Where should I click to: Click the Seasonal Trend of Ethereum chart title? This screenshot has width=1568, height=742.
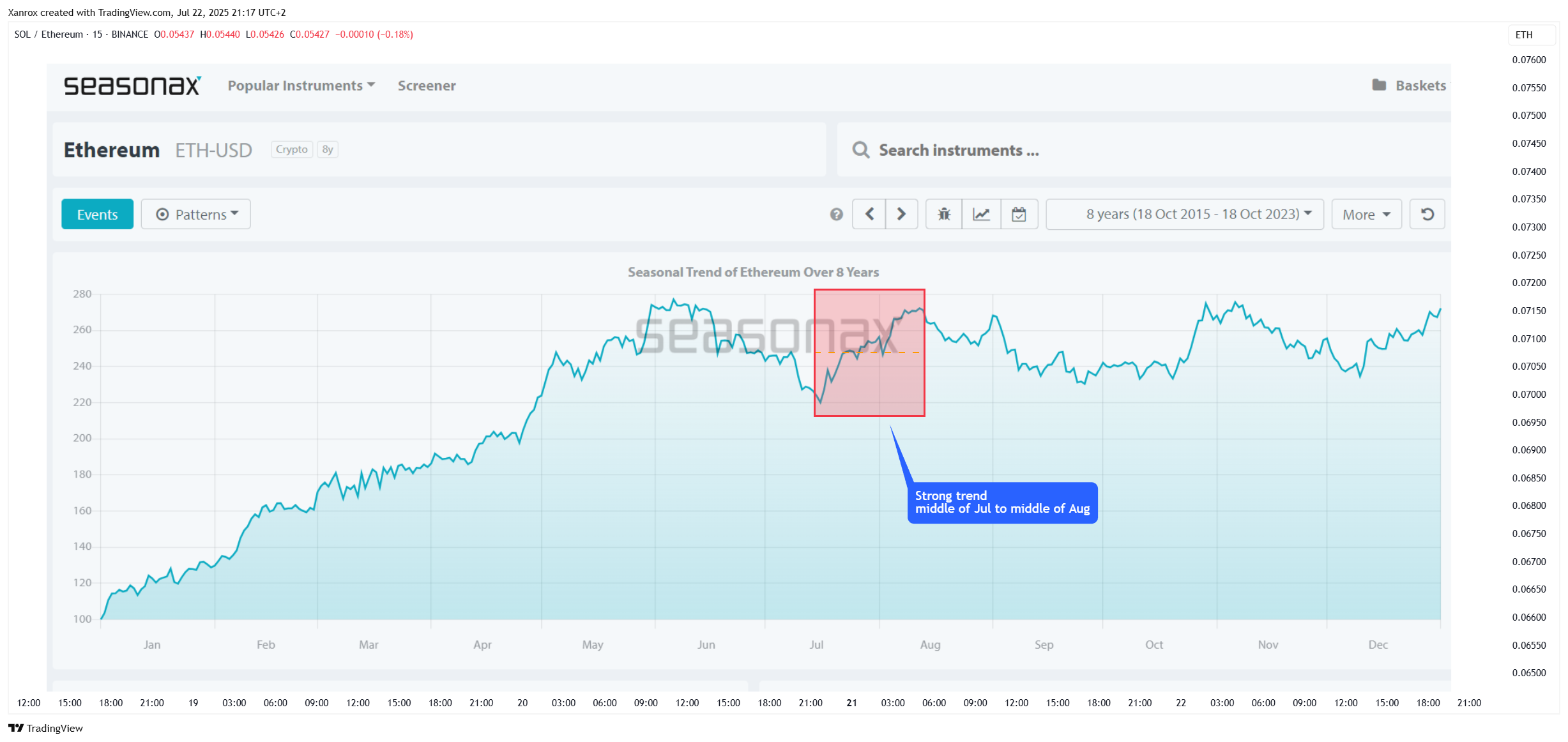click(x=753, y=272)
